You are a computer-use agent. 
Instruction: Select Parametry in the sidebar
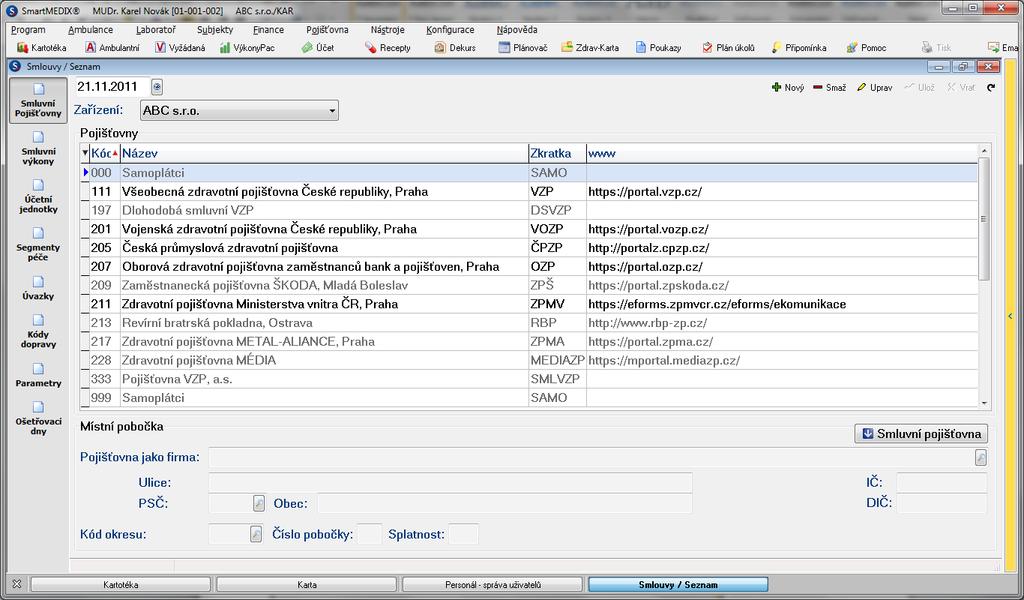(39, 375)
